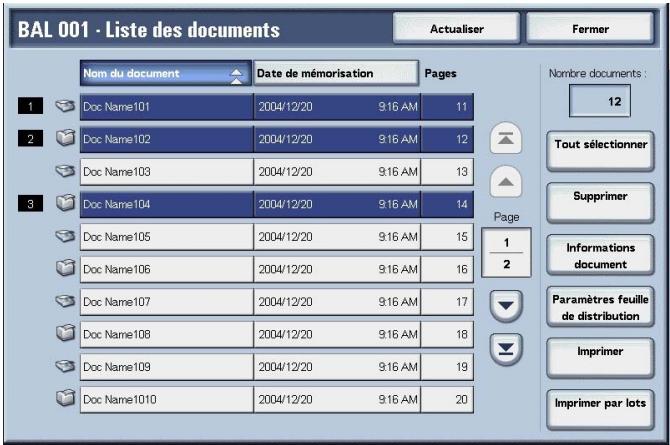Deselect the Doc Name101 row
This screenshot has width=670, height=445.
277,106
